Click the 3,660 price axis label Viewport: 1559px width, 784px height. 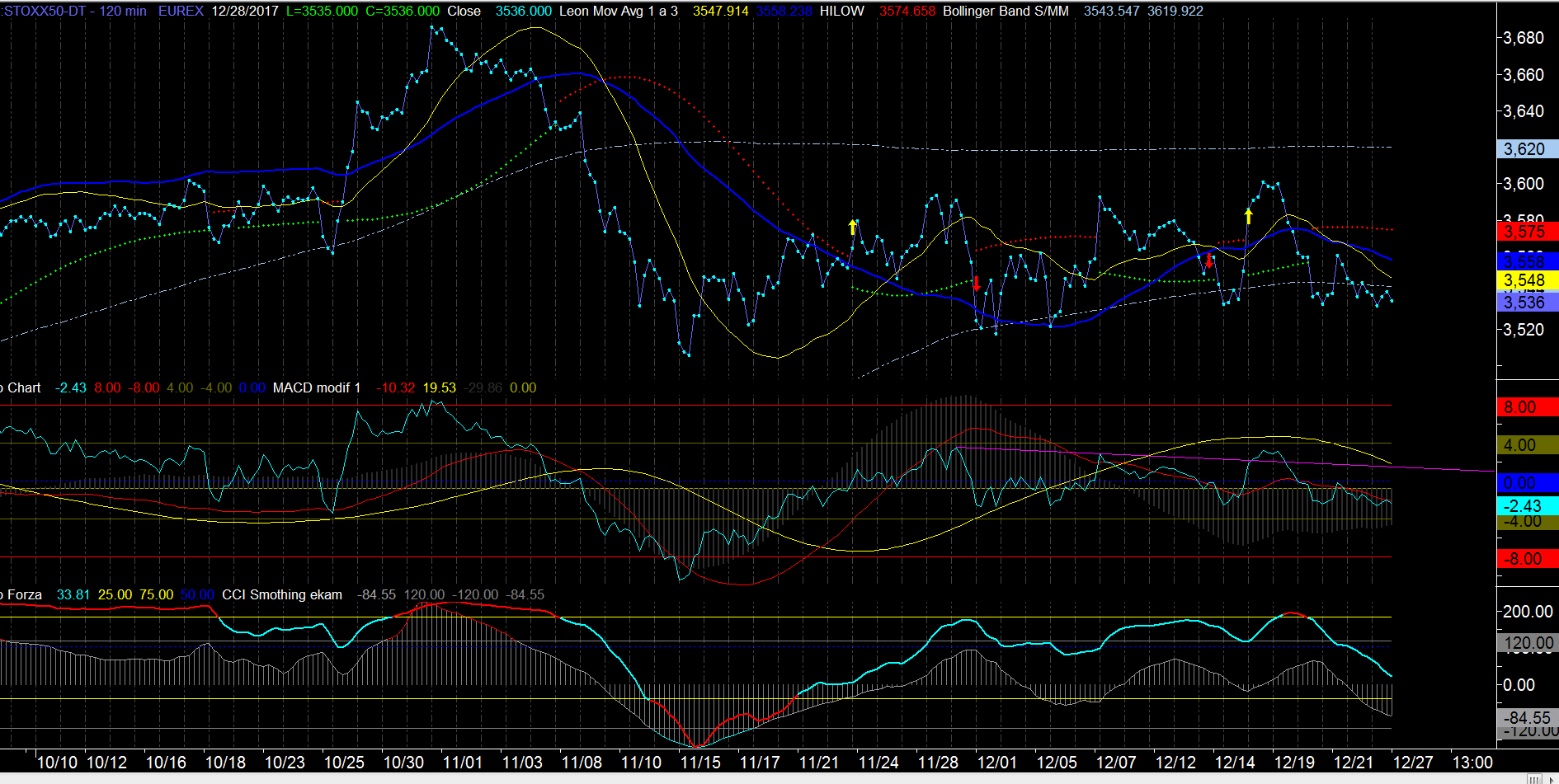click(x=1524, y=75)
